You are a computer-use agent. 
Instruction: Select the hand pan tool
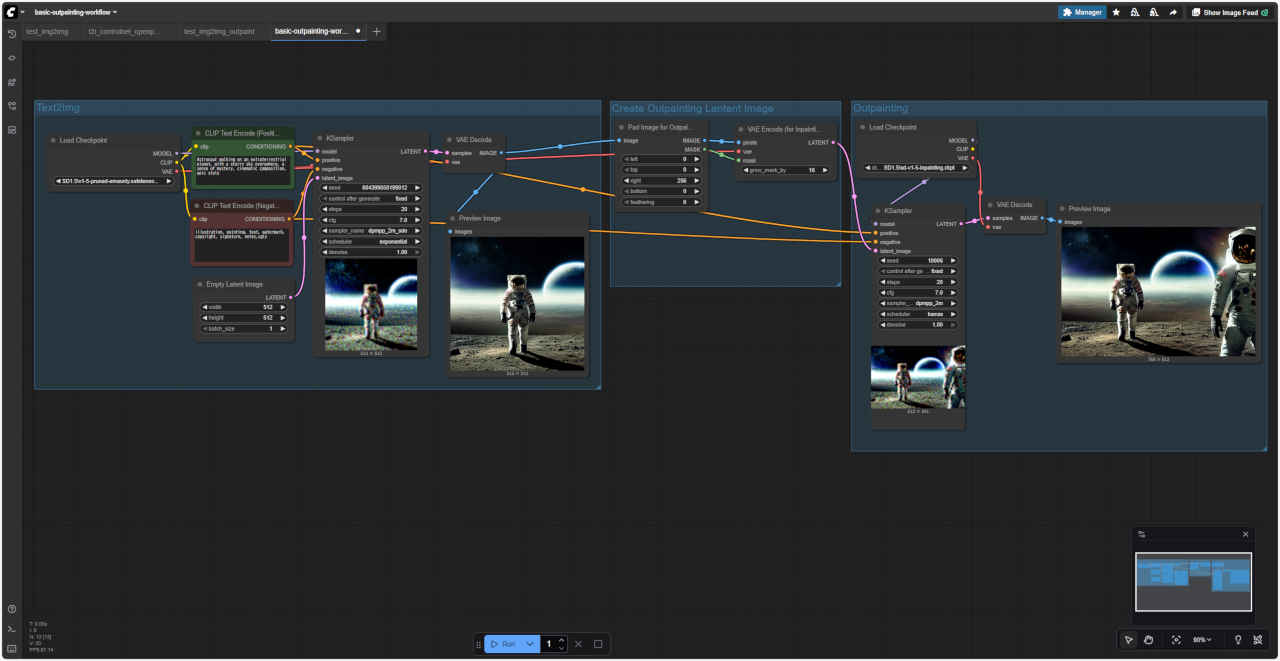point(1149,640)
